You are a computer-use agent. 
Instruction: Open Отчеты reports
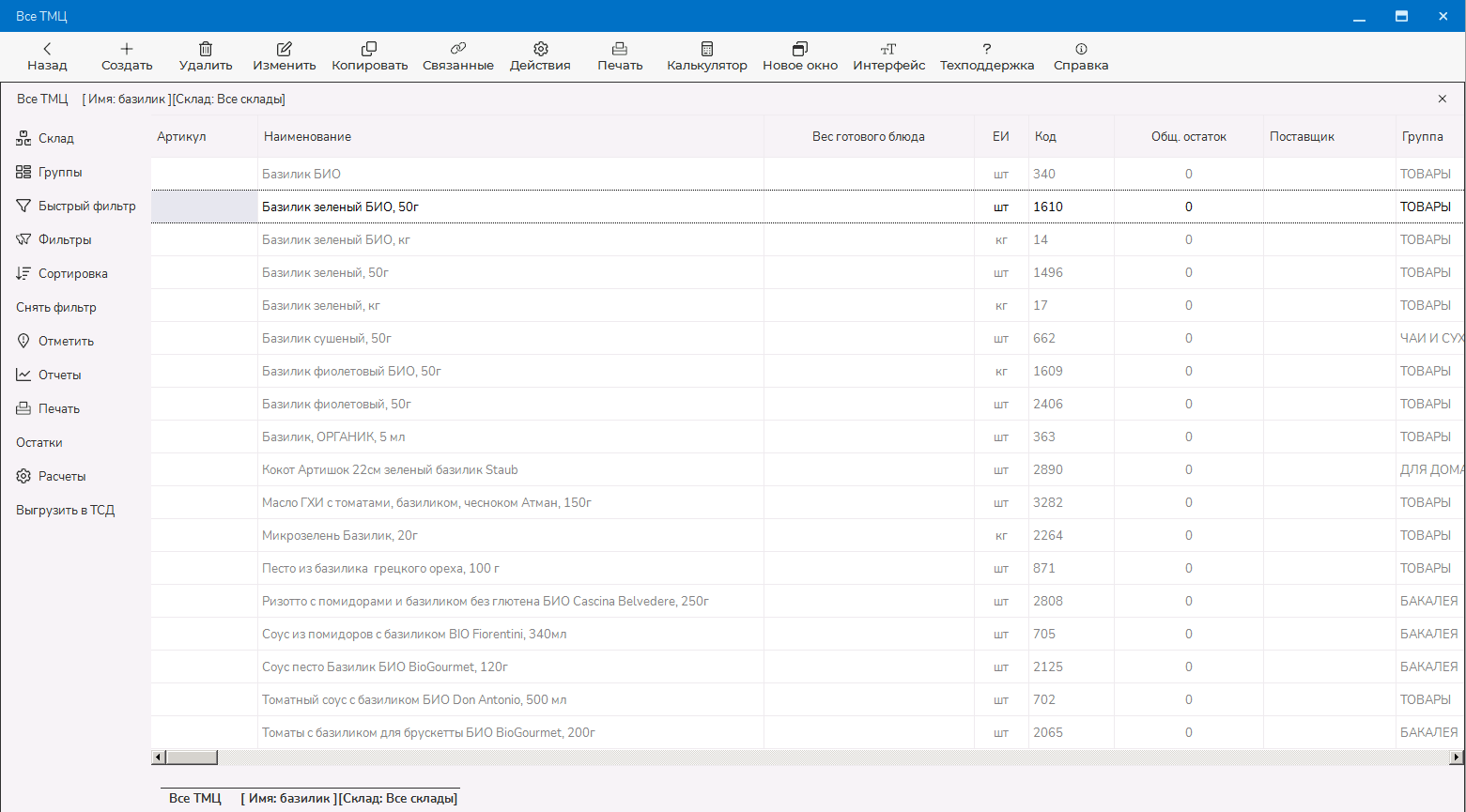pos(48,375)
